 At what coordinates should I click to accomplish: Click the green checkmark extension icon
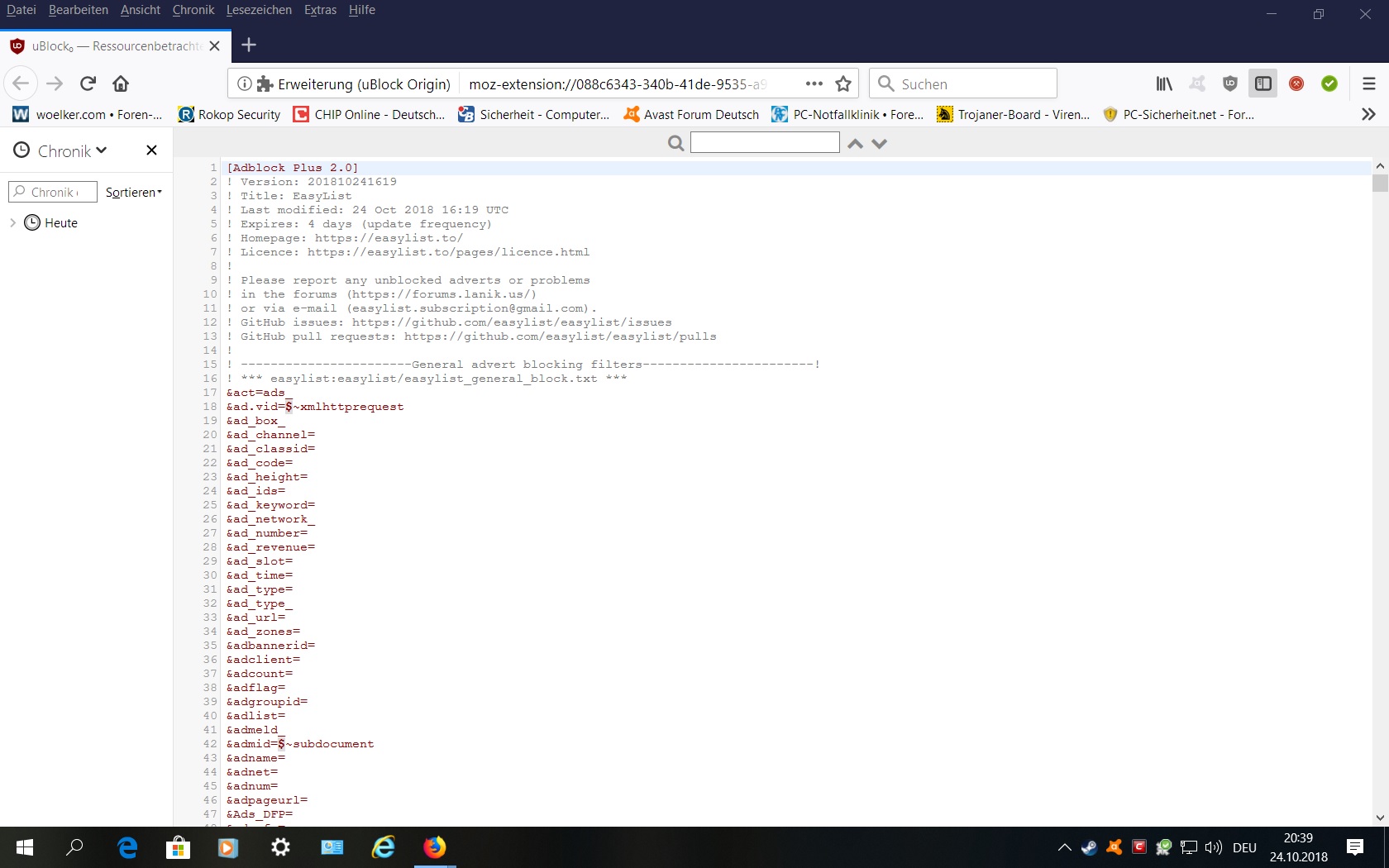[1329, 83]
